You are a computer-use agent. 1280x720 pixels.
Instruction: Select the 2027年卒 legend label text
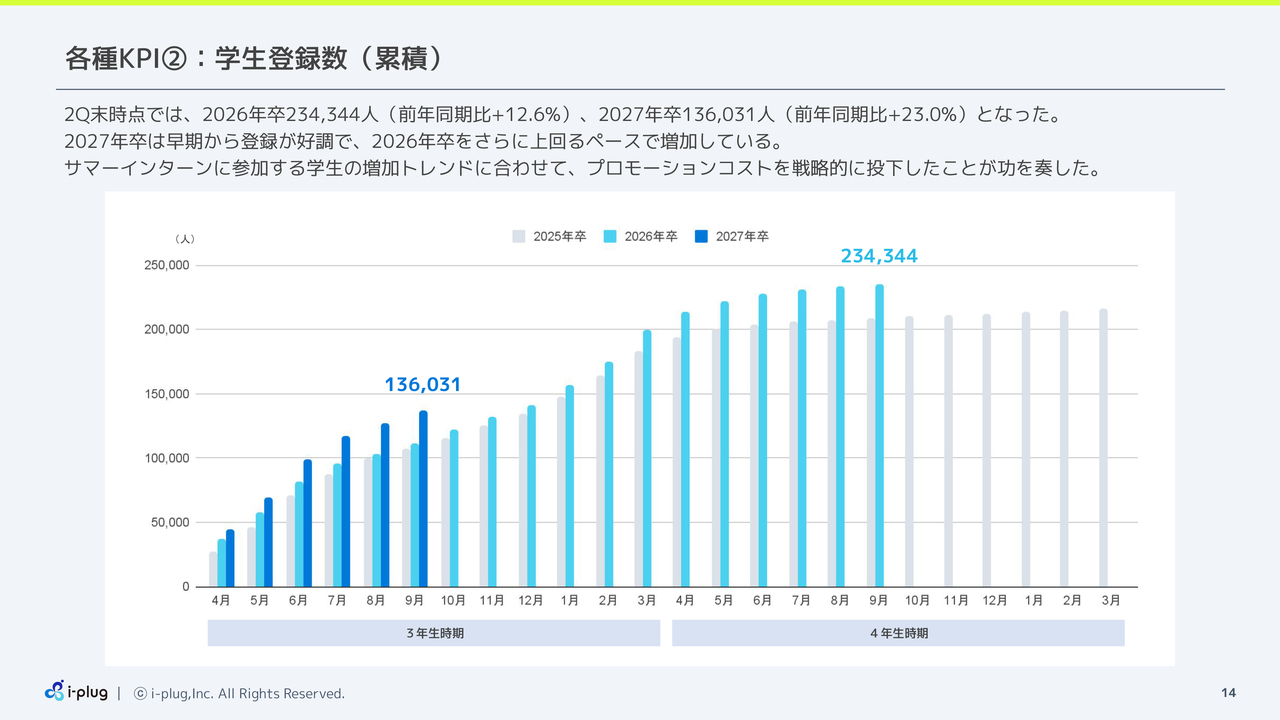742,236
